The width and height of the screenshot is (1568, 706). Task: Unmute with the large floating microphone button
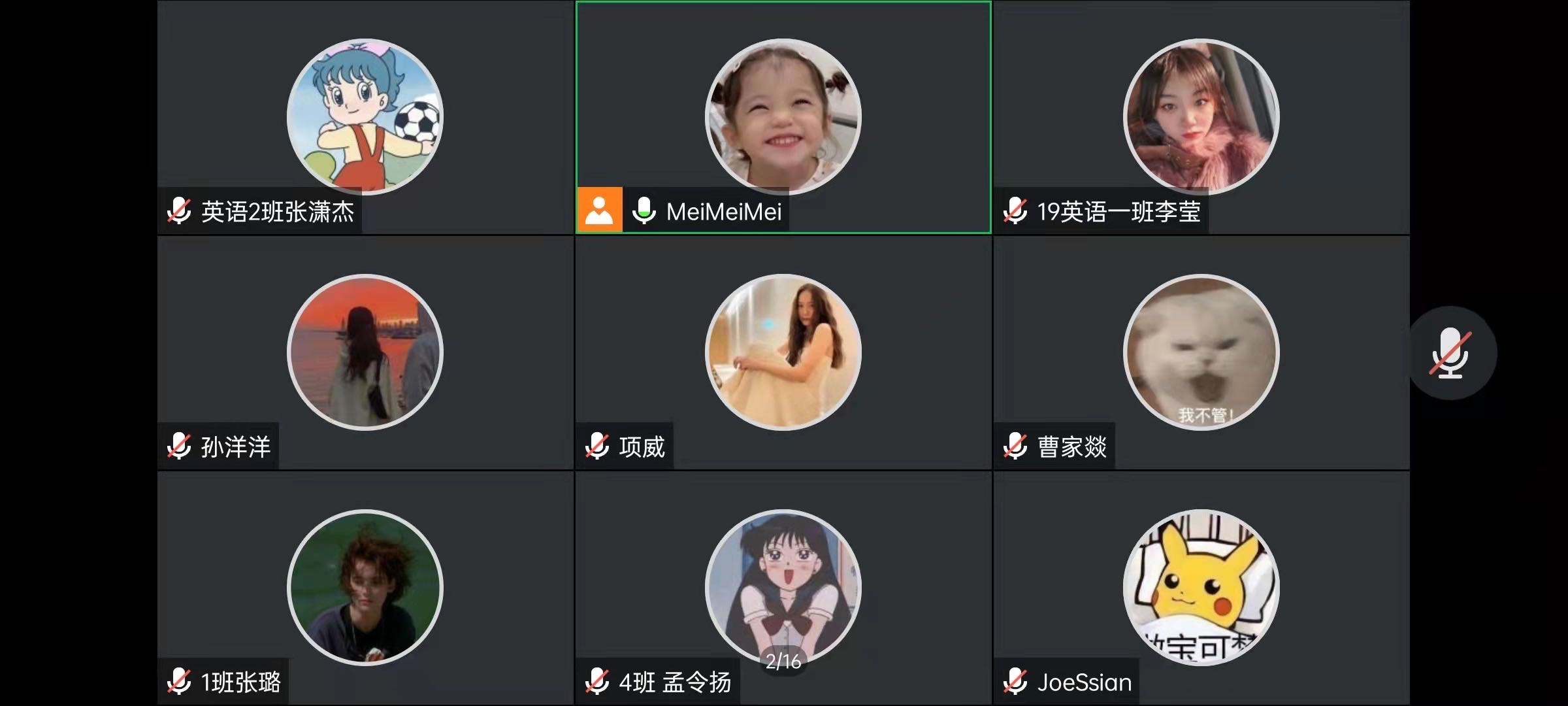point(1450,353)
